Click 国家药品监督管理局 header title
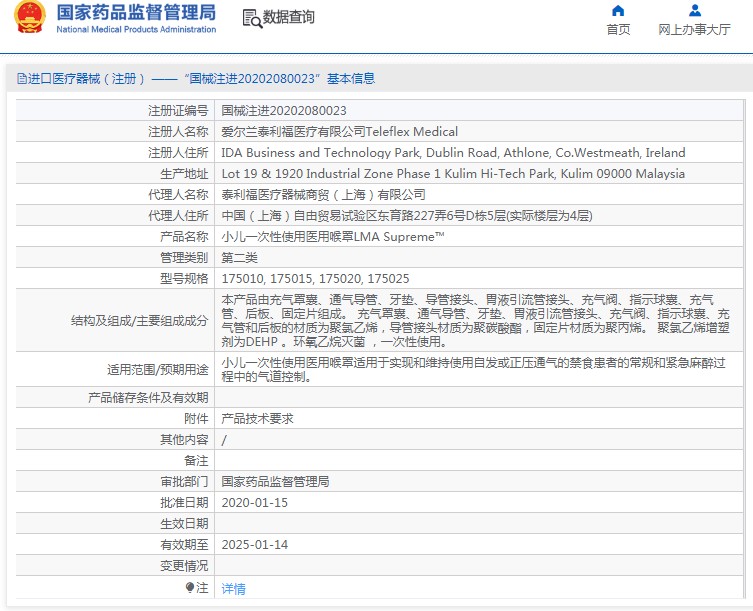This screenshot has width=753, height=611. [x=136, y=12]
